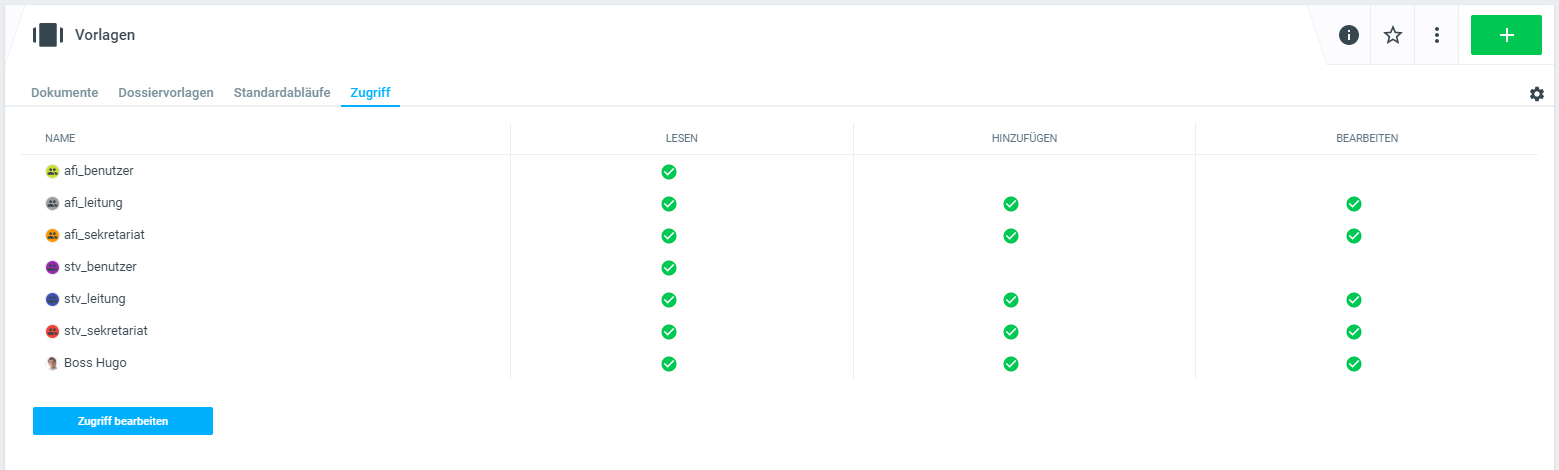Switch to the Dossiervorlagen tab
1559x470 pixels.
[166, 93]
